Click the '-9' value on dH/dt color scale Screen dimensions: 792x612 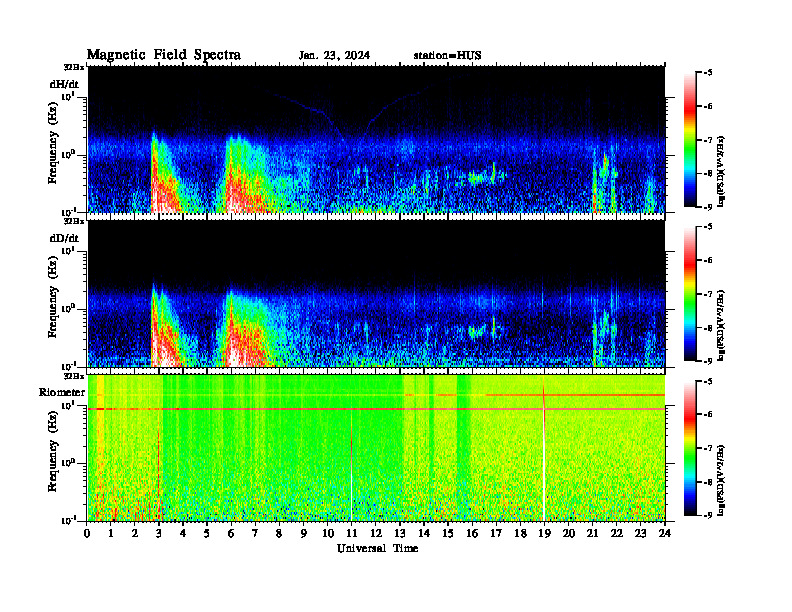(708, 207)
